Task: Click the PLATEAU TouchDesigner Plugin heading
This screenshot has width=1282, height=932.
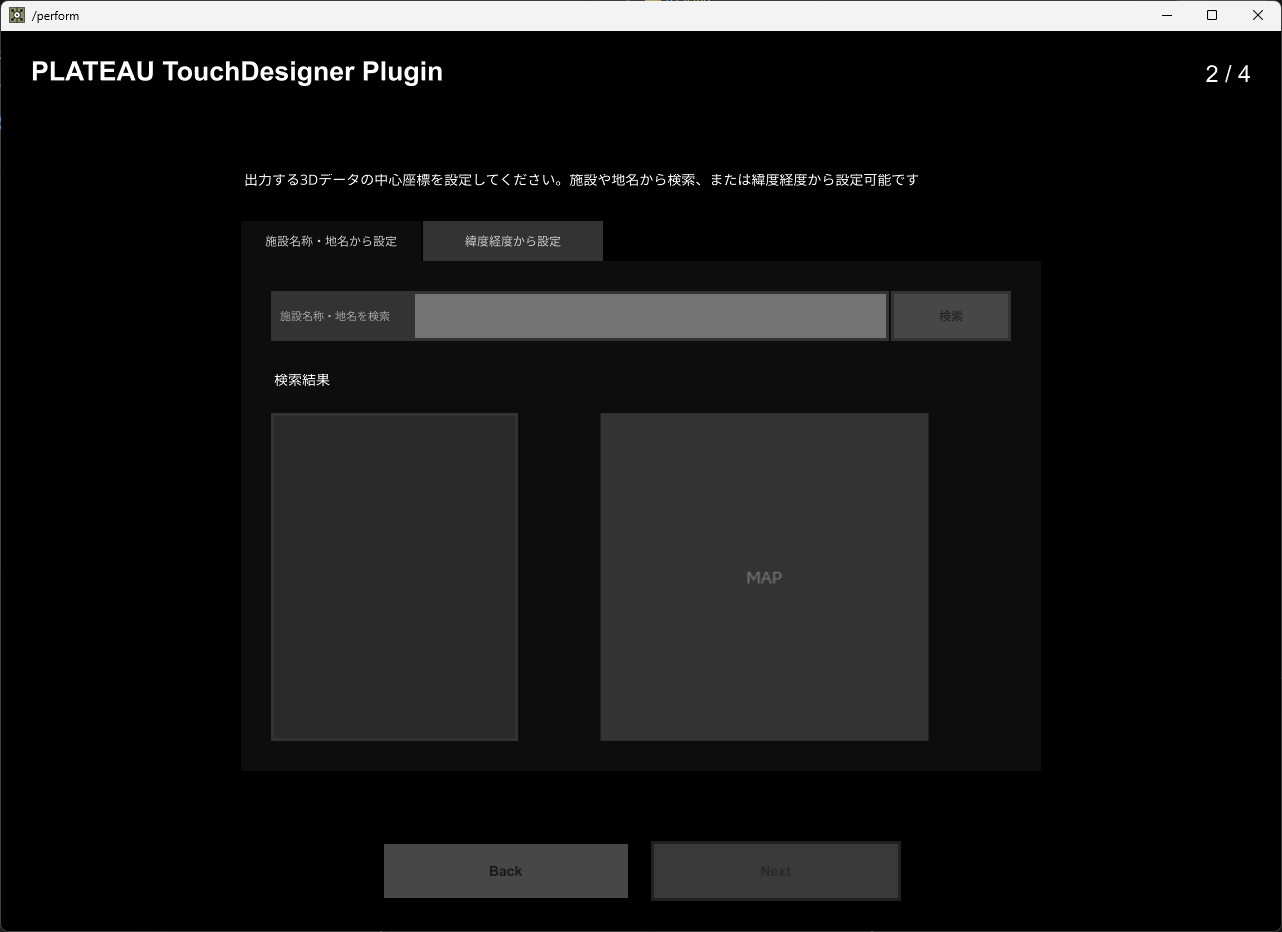Action: click(x=237, y=71)
